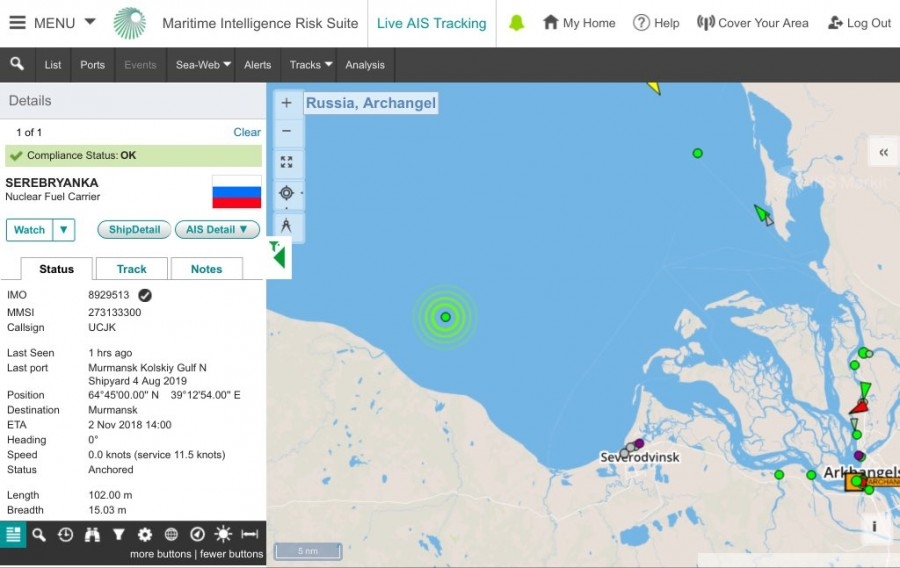
Task: Click the fullscreen map expand icon
Action: click(286, 162)
